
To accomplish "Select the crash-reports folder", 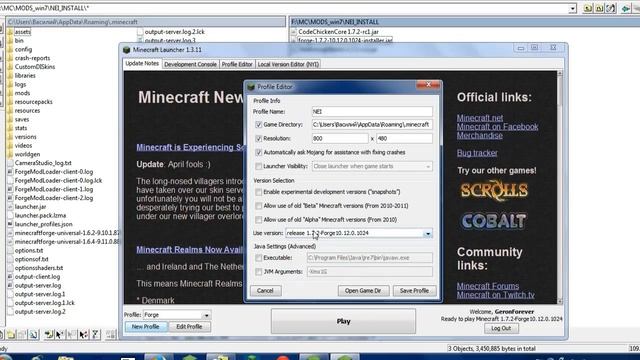I will (32, 58).
